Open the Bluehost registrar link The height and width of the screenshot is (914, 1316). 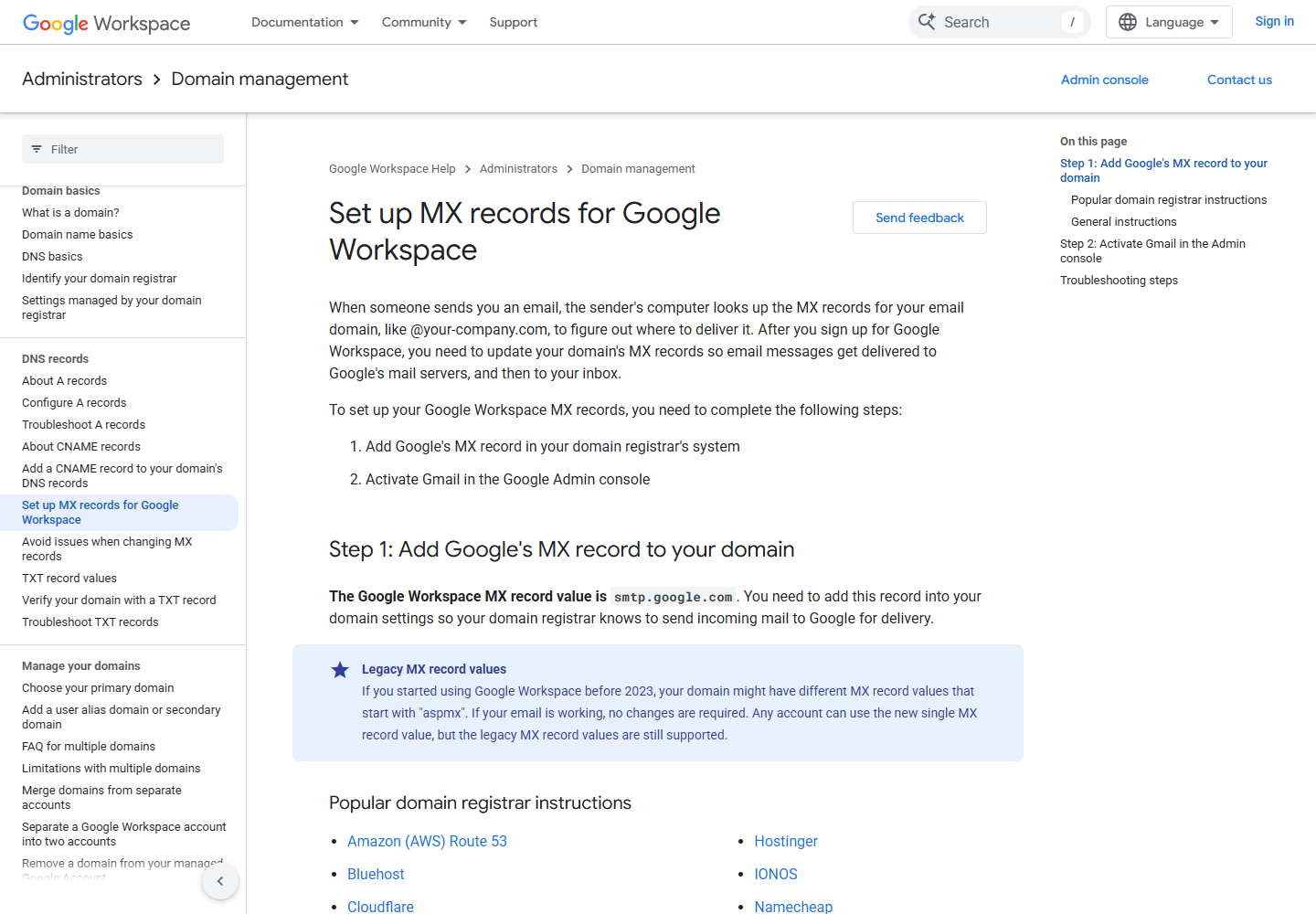click(376, 875)
